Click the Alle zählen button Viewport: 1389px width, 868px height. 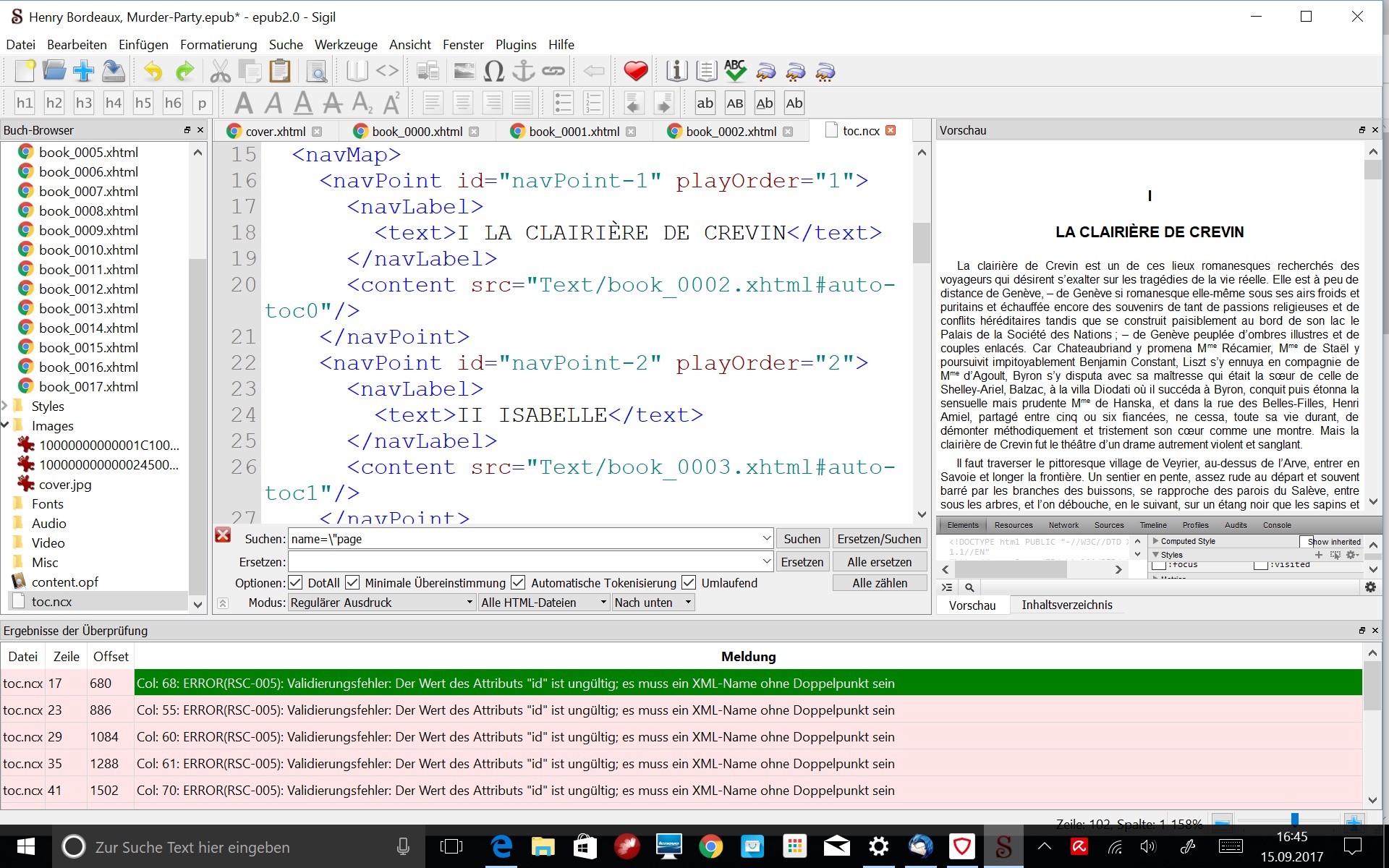tap(879, 583)
